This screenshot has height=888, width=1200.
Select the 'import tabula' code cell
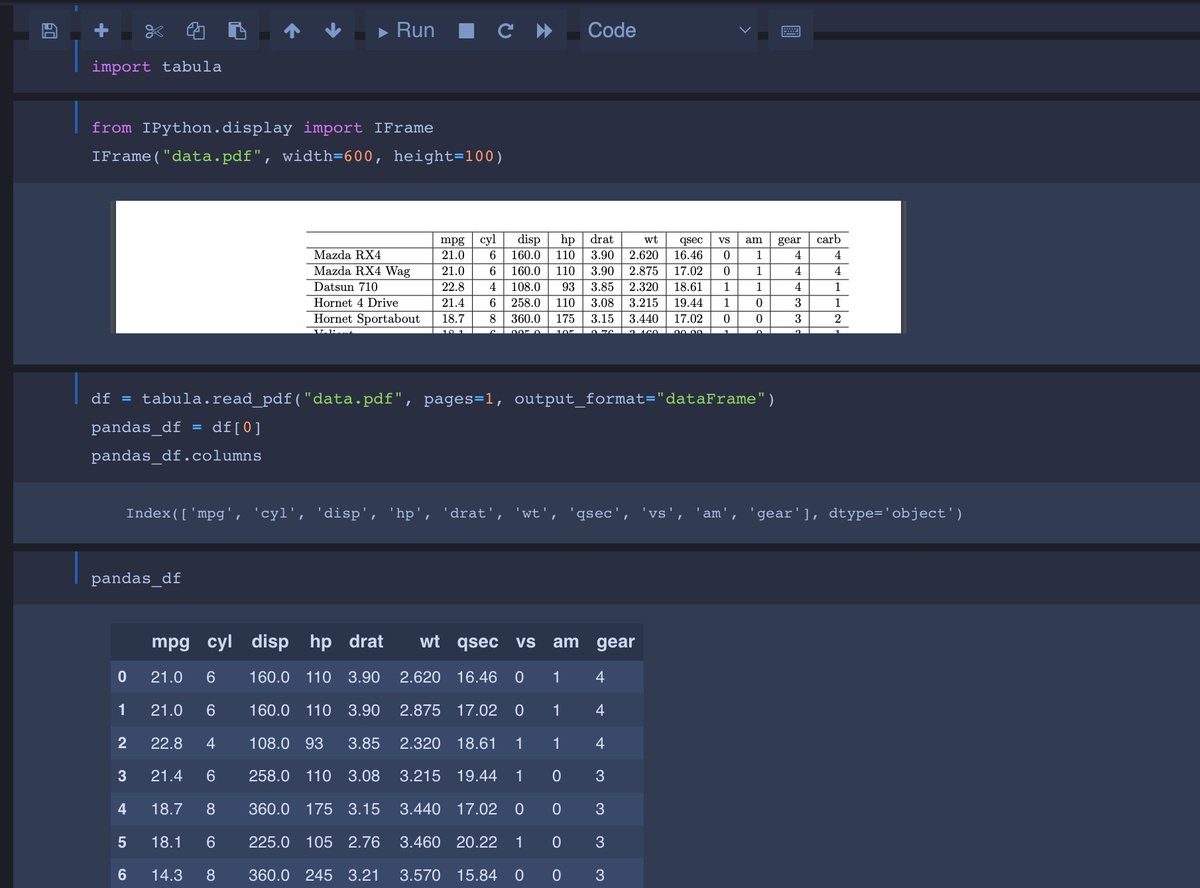pos(606,67)
